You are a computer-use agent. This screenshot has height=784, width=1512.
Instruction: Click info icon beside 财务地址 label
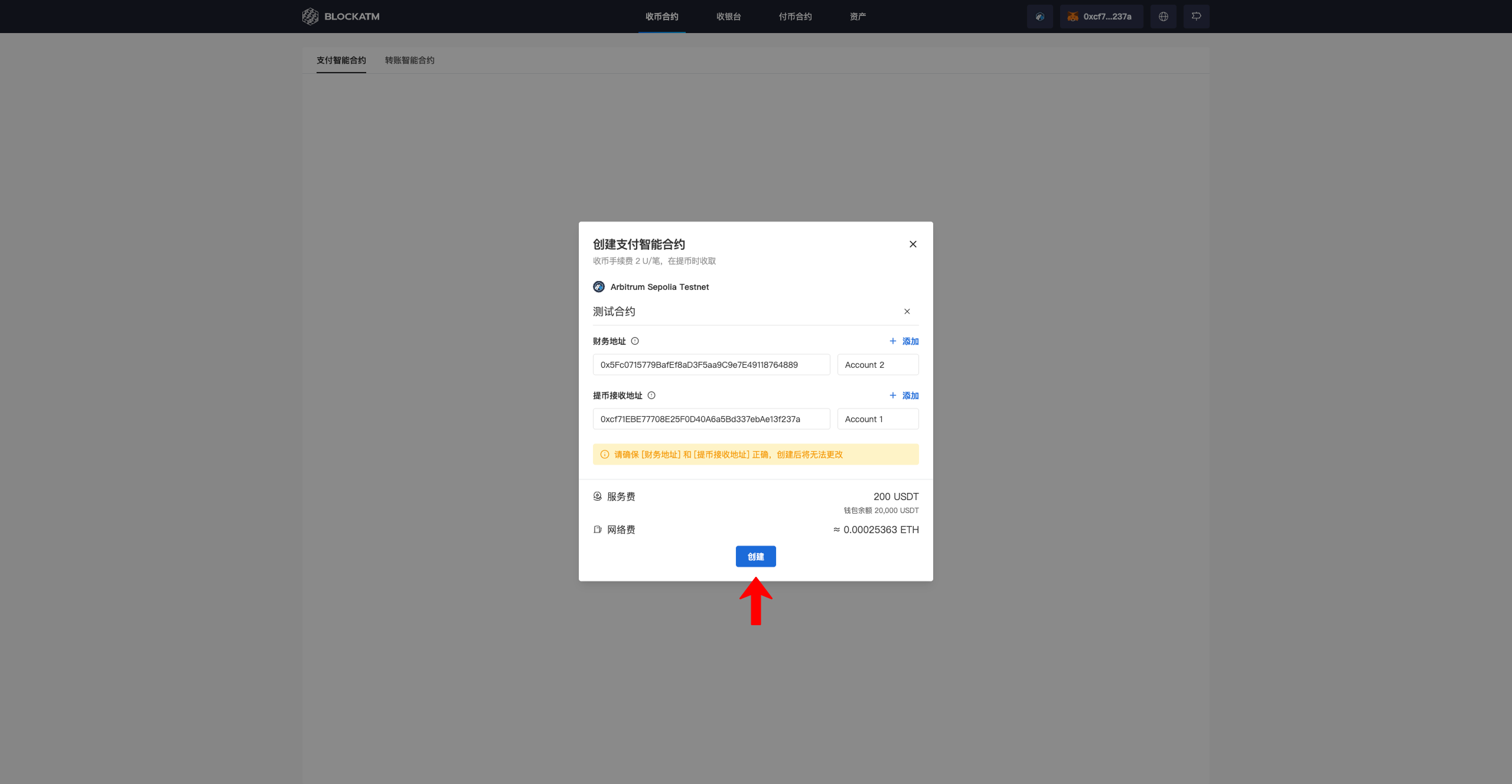pos(635,341)
